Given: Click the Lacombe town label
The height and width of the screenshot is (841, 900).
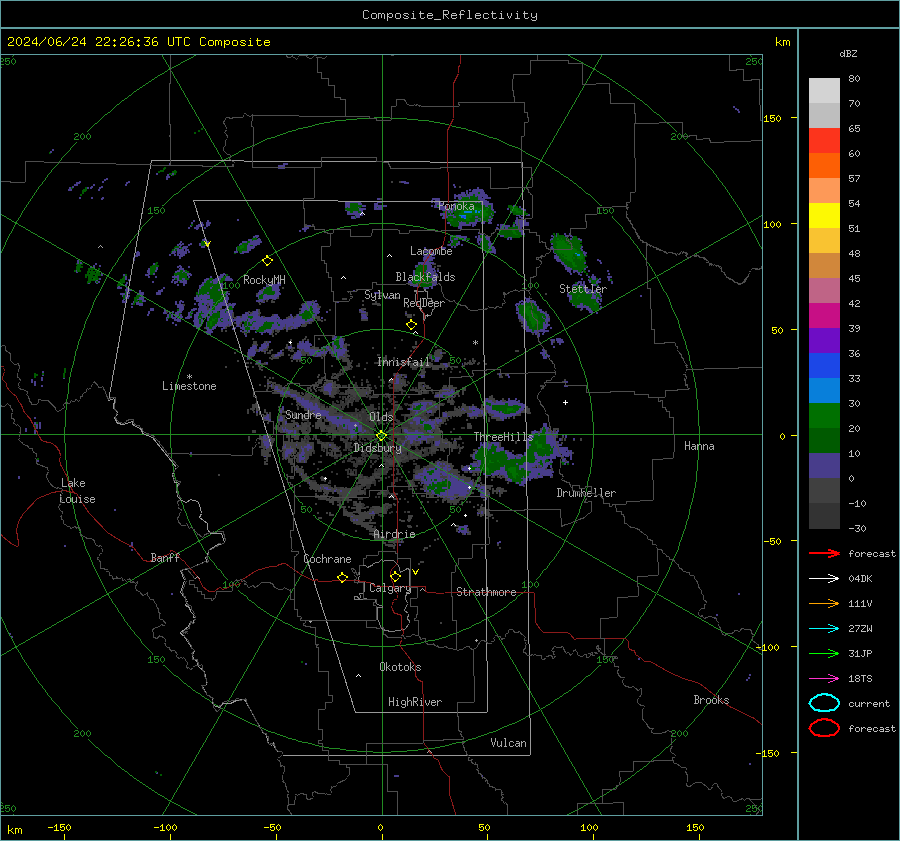Looking at the screenshot, I should (x=431, y=251).
